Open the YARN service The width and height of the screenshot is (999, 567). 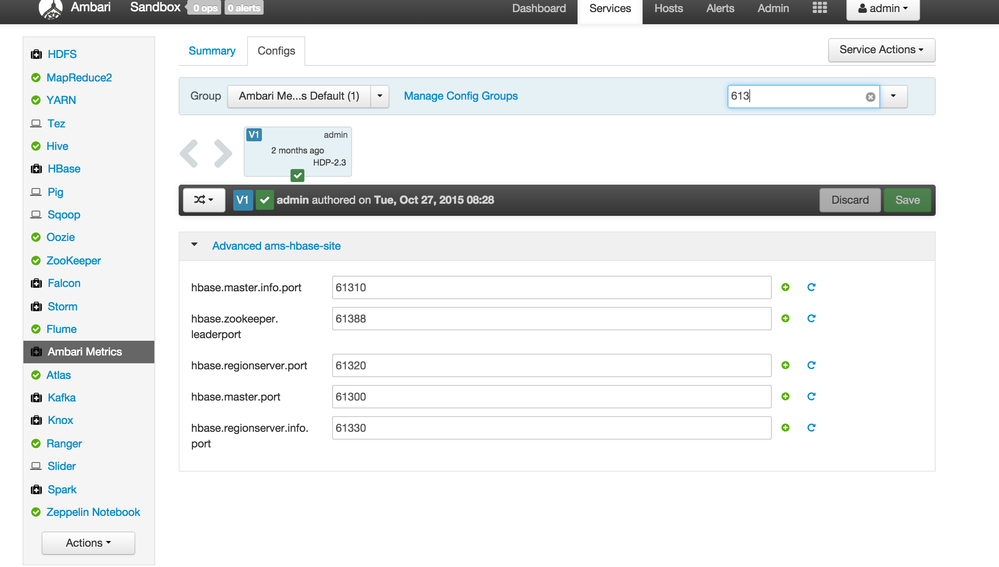coord(61,100)
